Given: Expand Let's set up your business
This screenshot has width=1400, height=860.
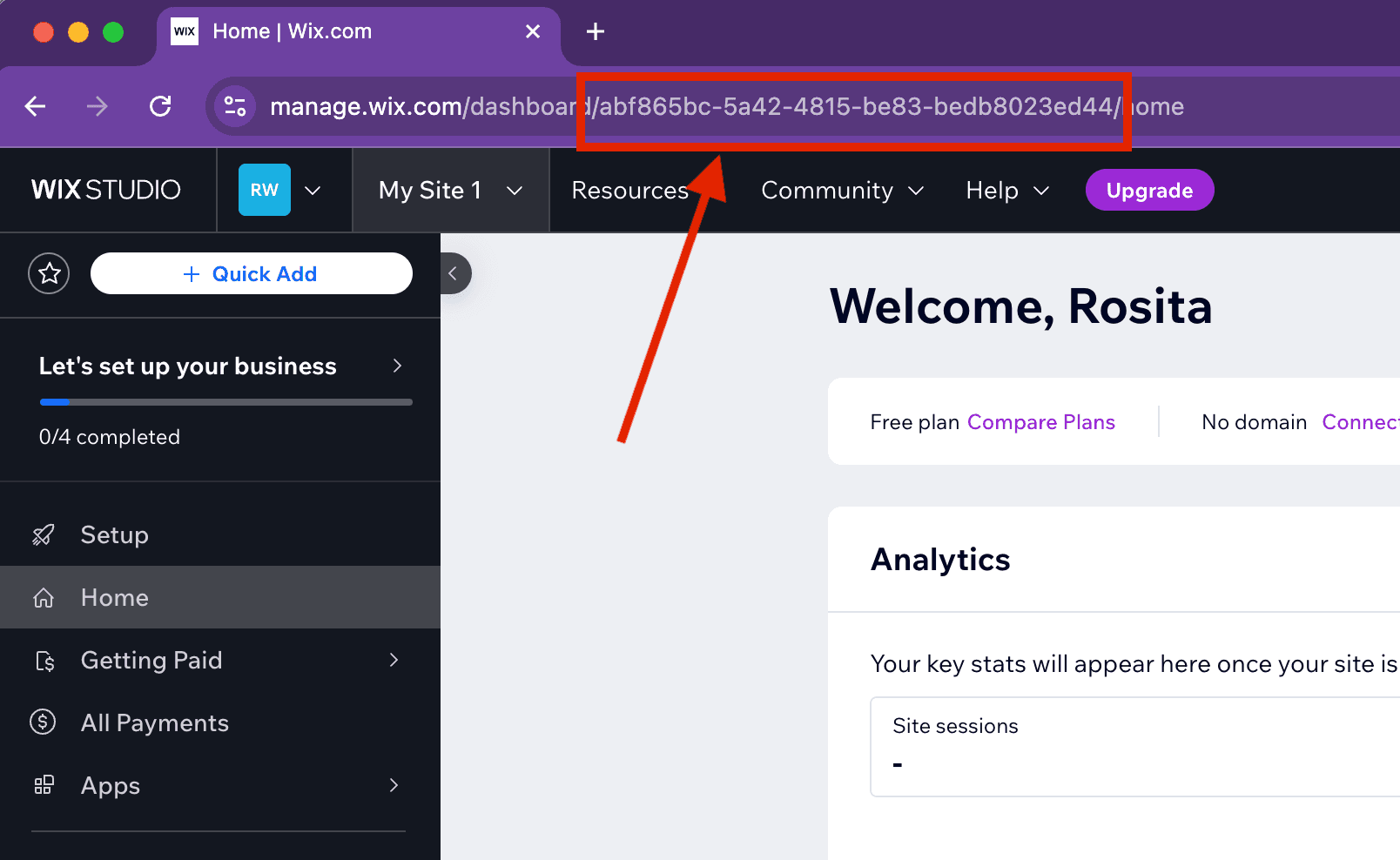Looking at the screenshot, I should [220, 366].
